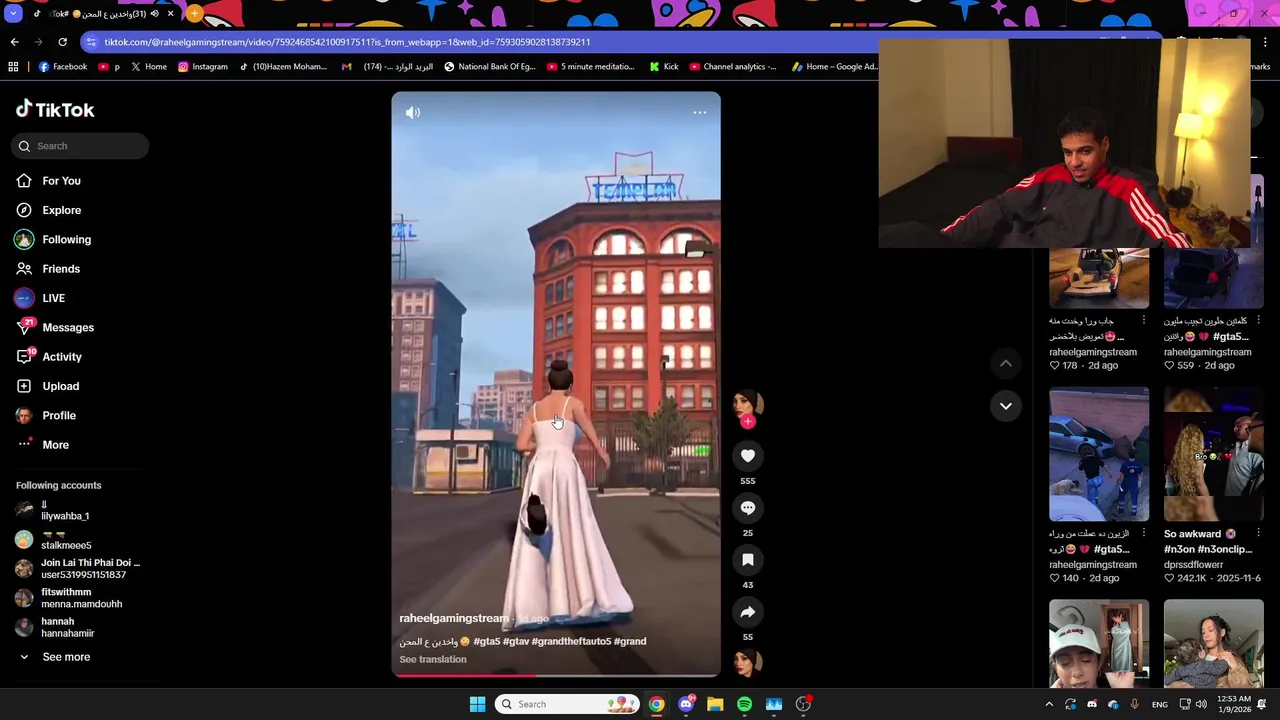Open Friends section
The height and width of the screenshot is (720, 1280).
click(61, 269)
